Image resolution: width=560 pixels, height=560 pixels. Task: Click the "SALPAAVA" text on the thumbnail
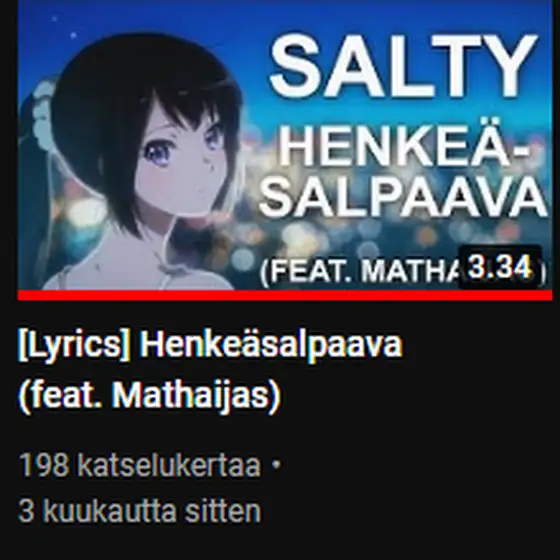click(403, 197)
